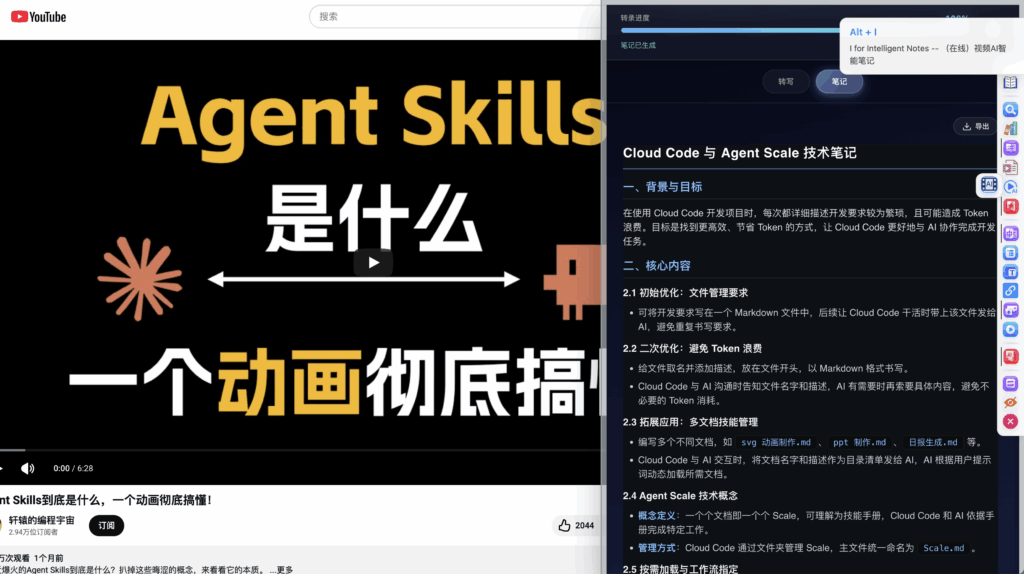Click subheading 2.1 初始优化：文件管理要求

tap(685, 293)
